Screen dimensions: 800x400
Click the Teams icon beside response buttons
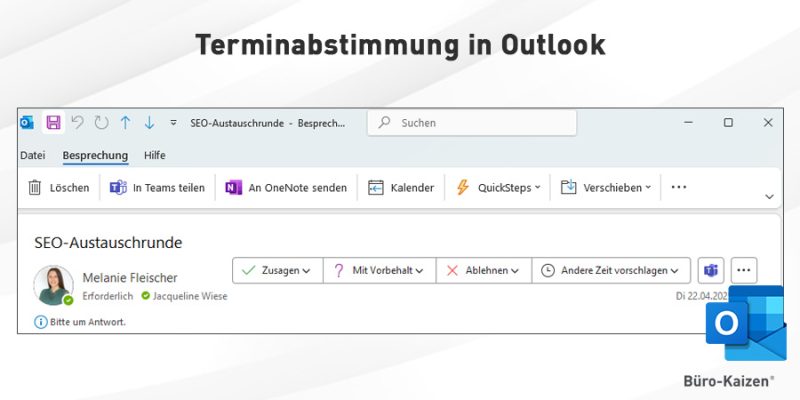711,270
